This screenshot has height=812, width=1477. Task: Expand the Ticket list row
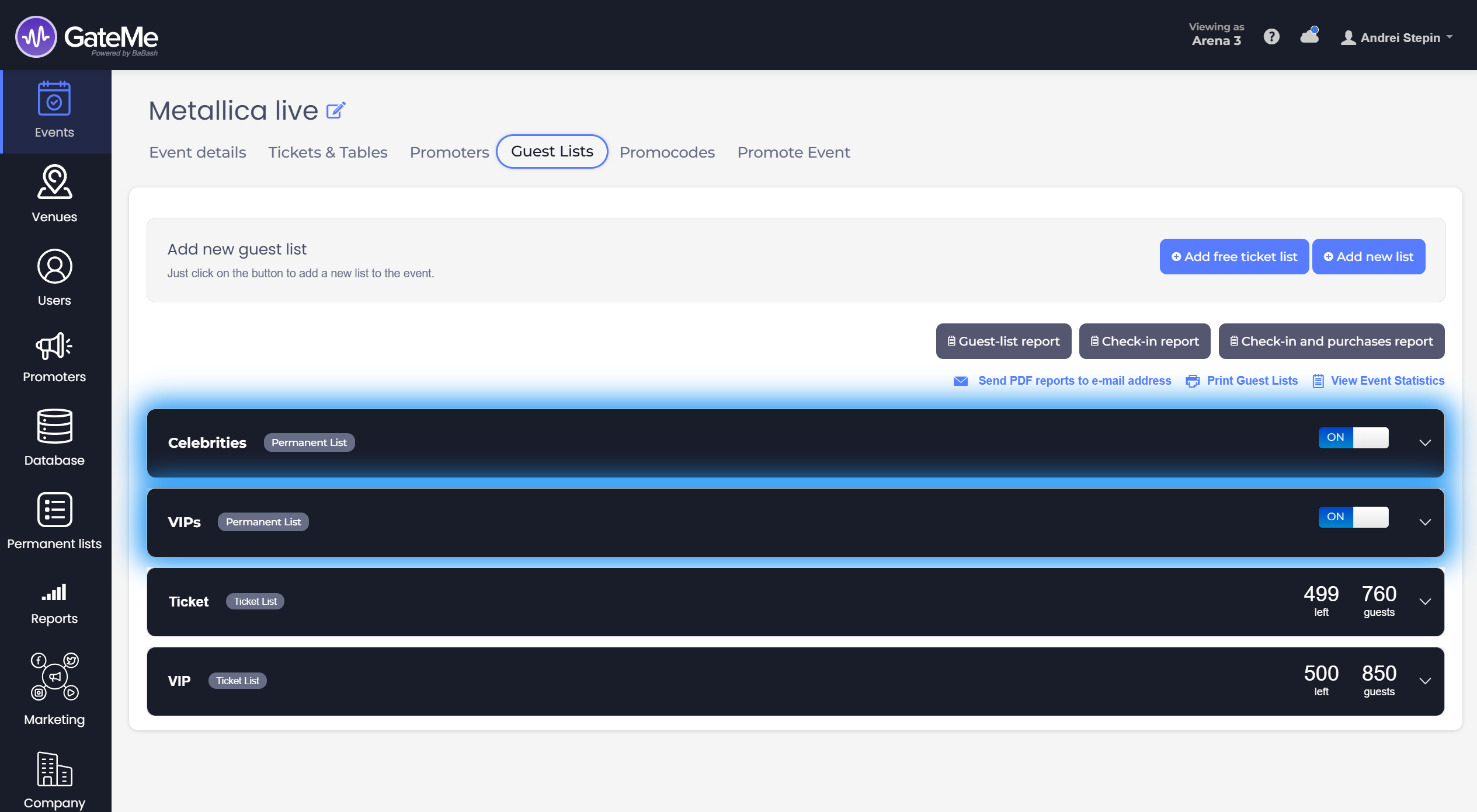point(1425,601)
